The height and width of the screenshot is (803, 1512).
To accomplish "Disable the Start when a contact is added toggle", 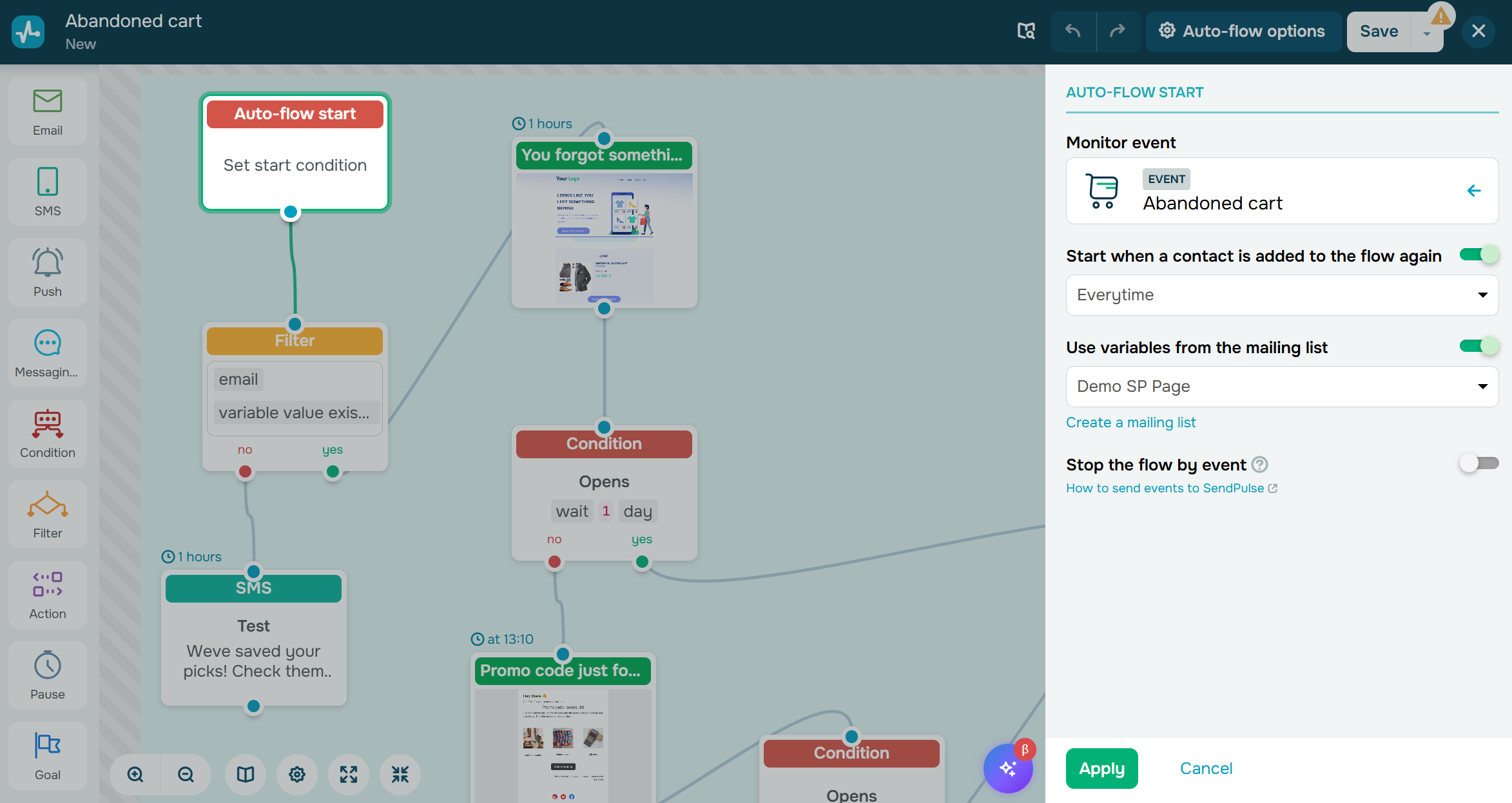I will (1478, 254).
